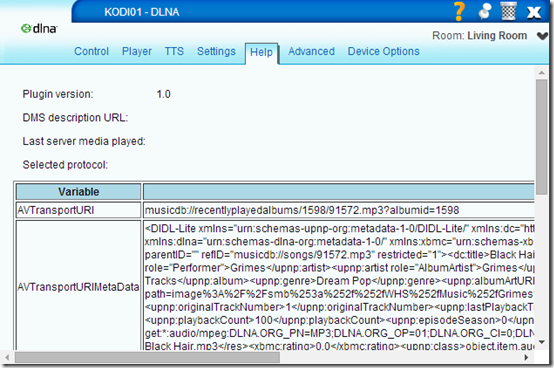Image resolution: width=554 pixels, height=368 pixels.
Task: Open the Settings tab
Action: [216, 51]
